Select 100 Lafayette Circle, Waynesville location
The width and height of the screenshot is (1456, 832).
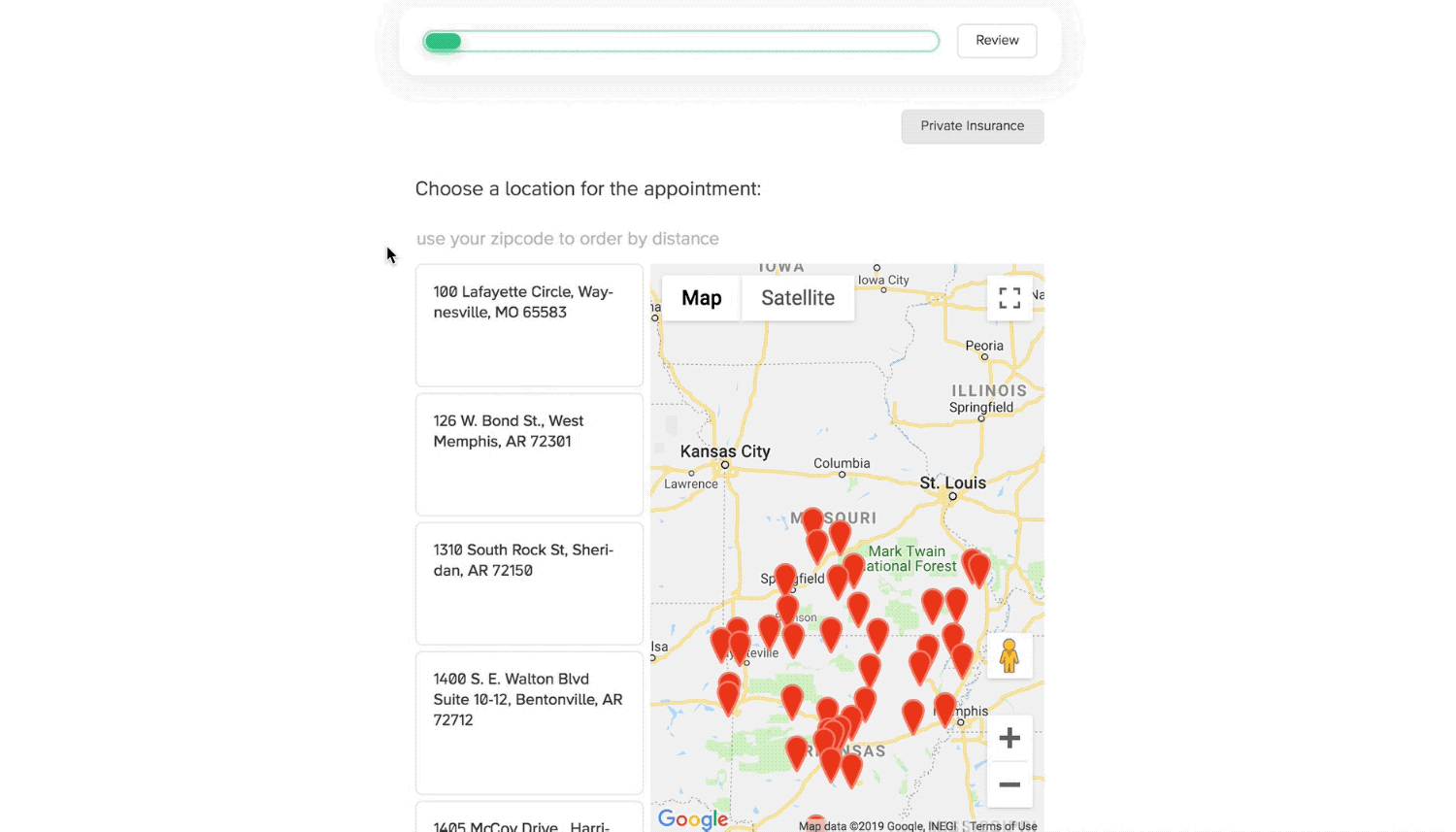(529, 325)
